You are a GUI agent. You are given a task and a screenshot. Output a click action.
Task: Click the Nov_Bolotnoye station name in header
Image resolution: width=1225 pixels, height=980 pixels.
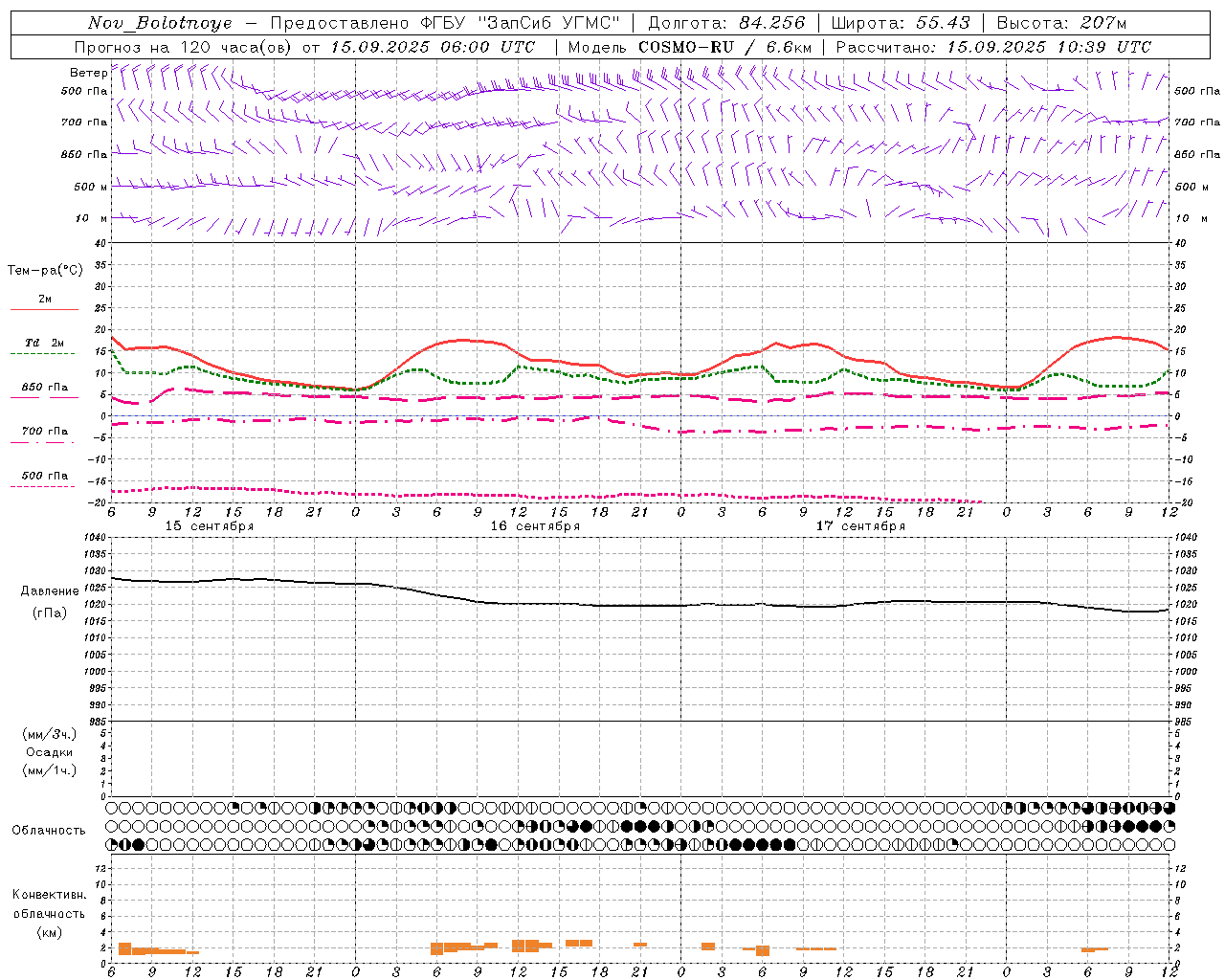pyautogui.click(x=160, y=23)
